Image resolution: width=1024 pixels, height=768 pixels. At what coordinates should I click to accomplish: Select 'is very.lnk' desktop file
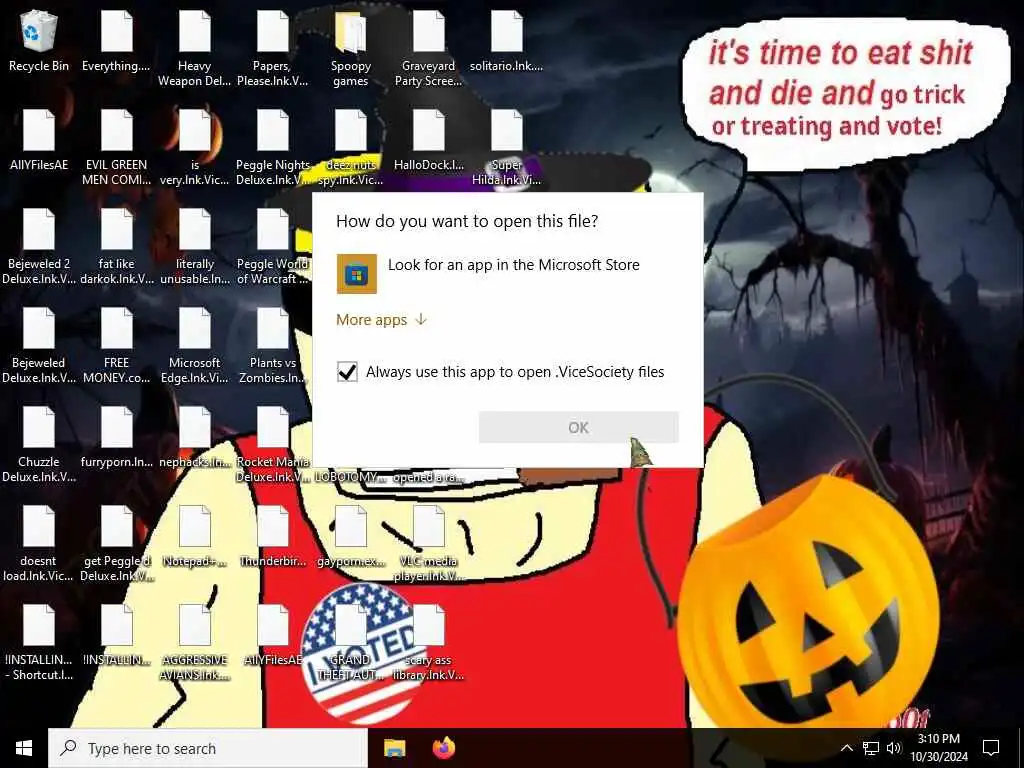(x=195, y=148)
